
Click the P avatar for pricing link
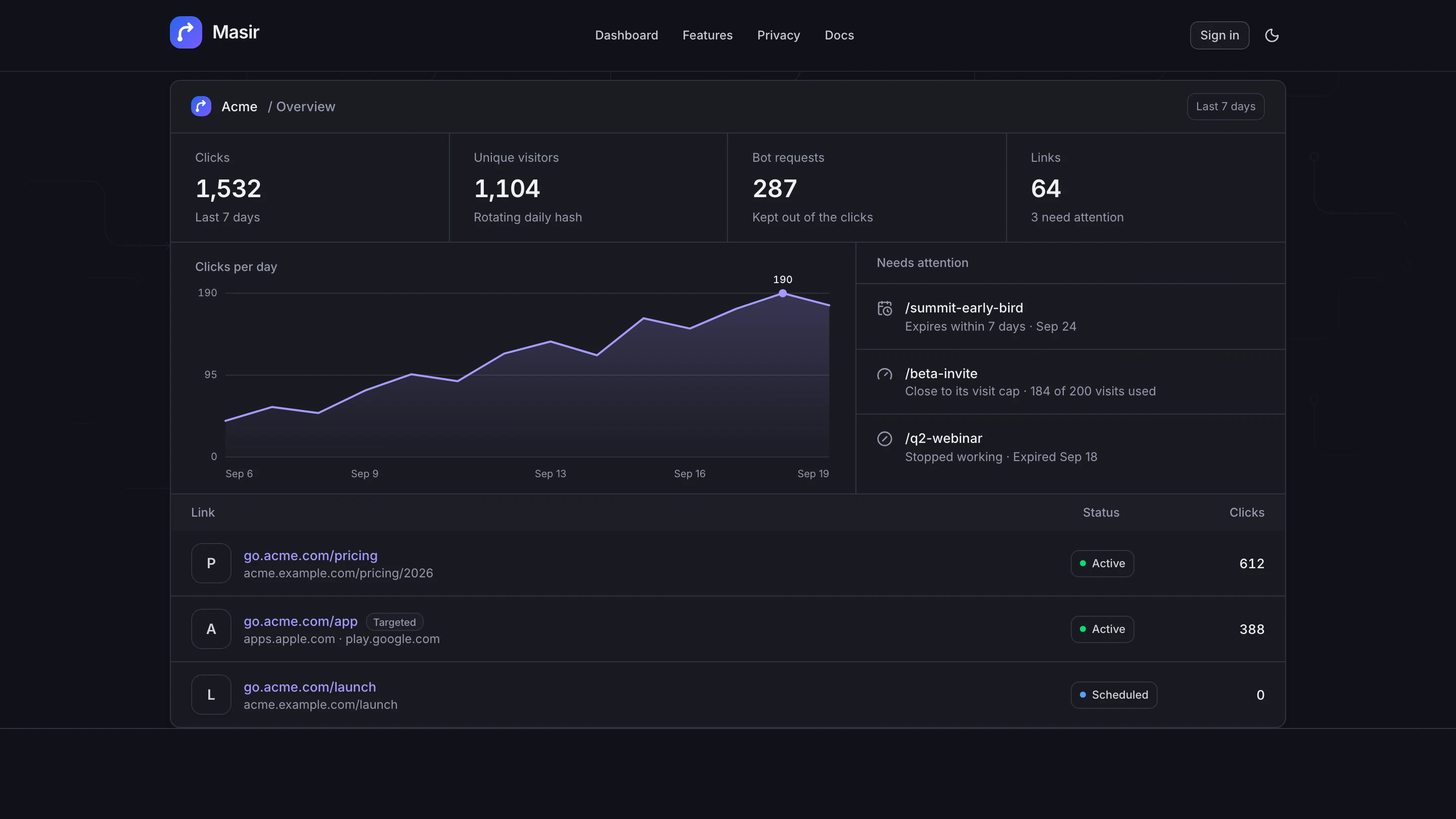211,563
